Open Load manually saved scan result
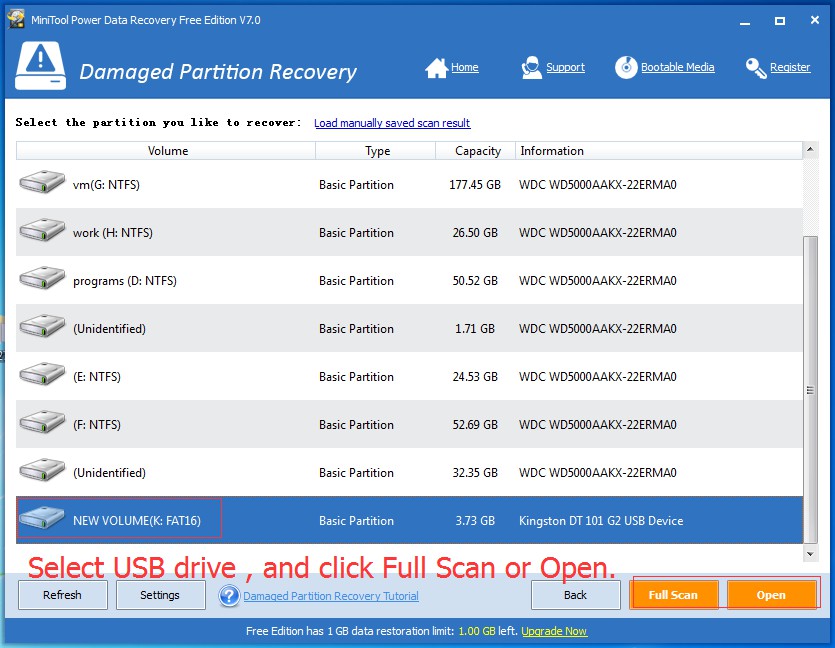835x648 pixels. pyautogui.click(x=392, y=123)
